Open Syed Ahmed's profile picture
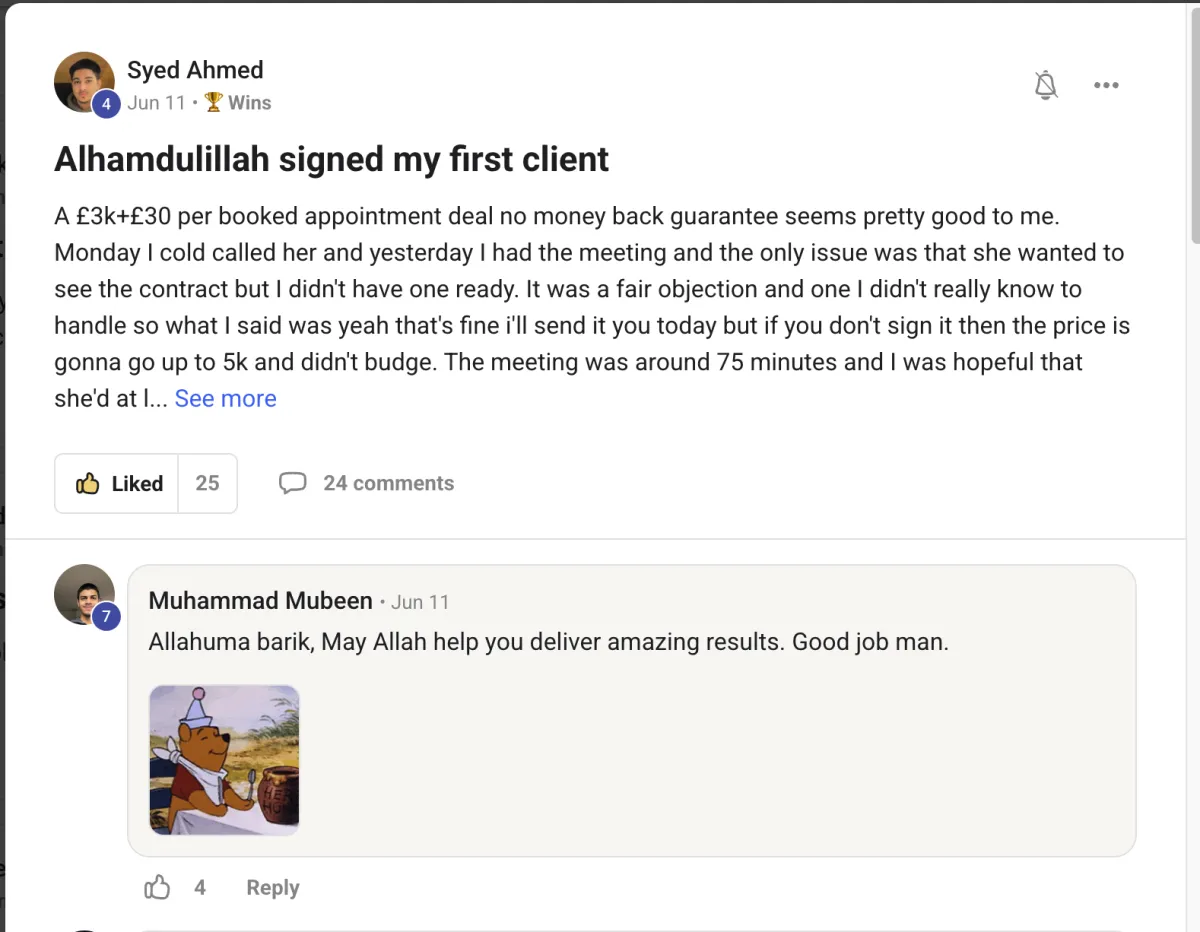This screenshot has width=1200, height=932. pyautogui.click(x=83, y=80)
